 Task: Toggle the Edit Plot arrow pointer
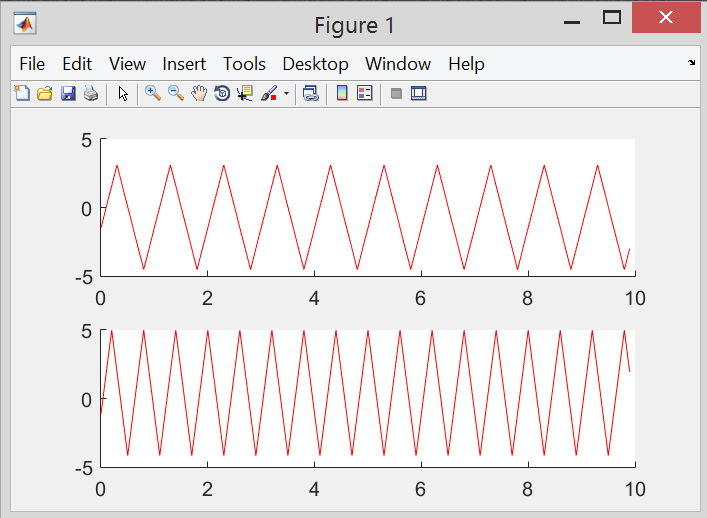click(123, 93)
